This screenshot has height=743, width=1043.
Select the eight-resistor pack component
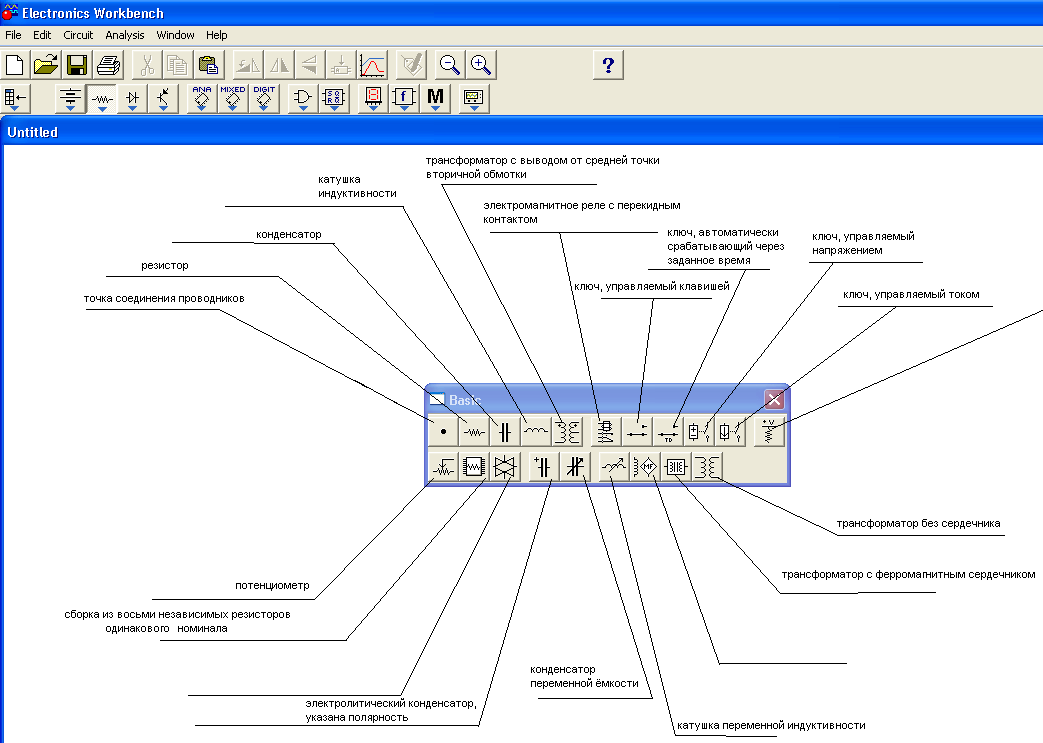pyautogui.click(x=474, y=467)
